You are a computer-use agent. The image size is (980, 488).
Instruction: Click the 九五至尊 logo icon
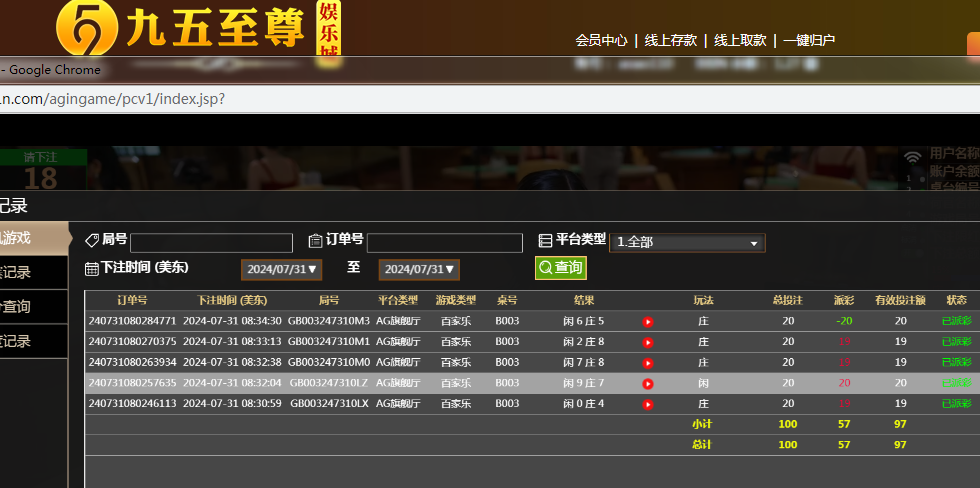[85, 27]
